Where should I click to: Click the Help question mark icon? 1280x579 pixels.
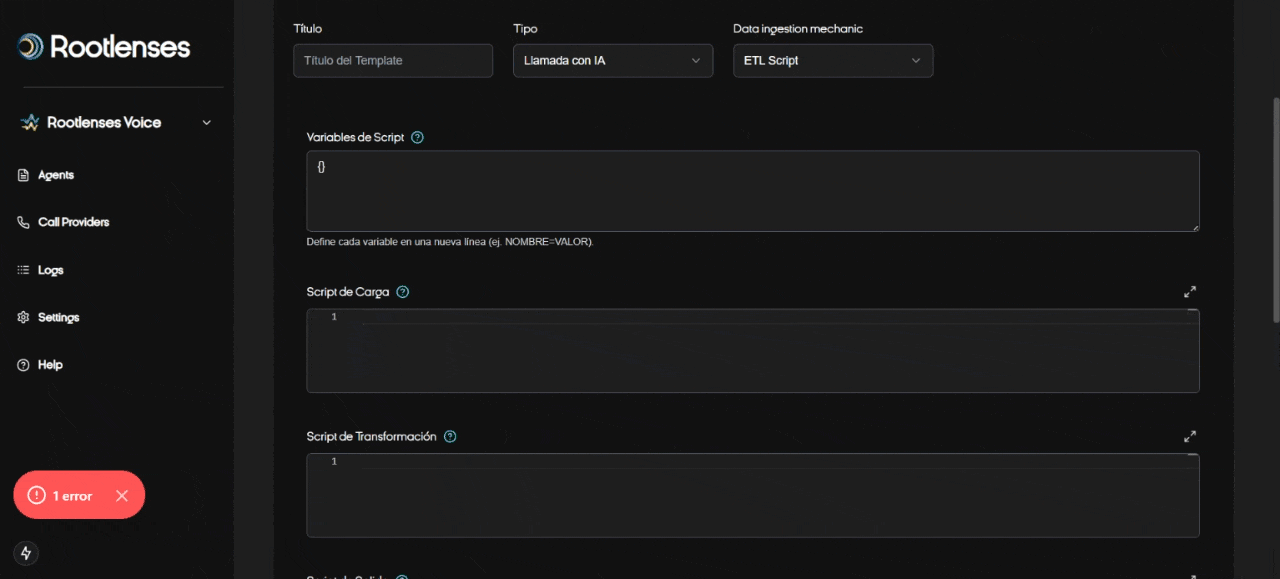tap(24, 365)
